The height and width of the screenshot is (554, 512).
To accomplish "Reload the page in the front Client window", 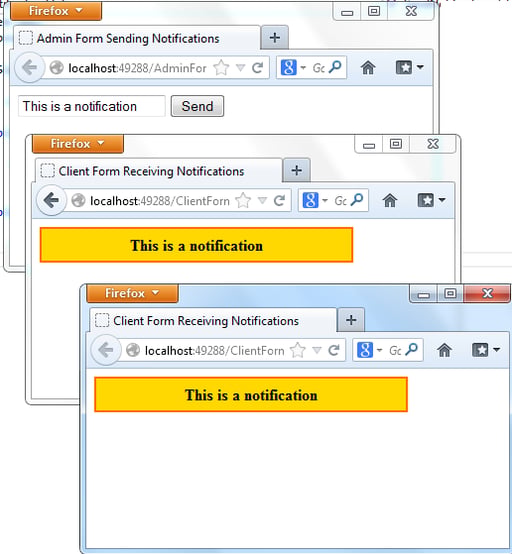I will pyautogui.click(x=334, y=350).
